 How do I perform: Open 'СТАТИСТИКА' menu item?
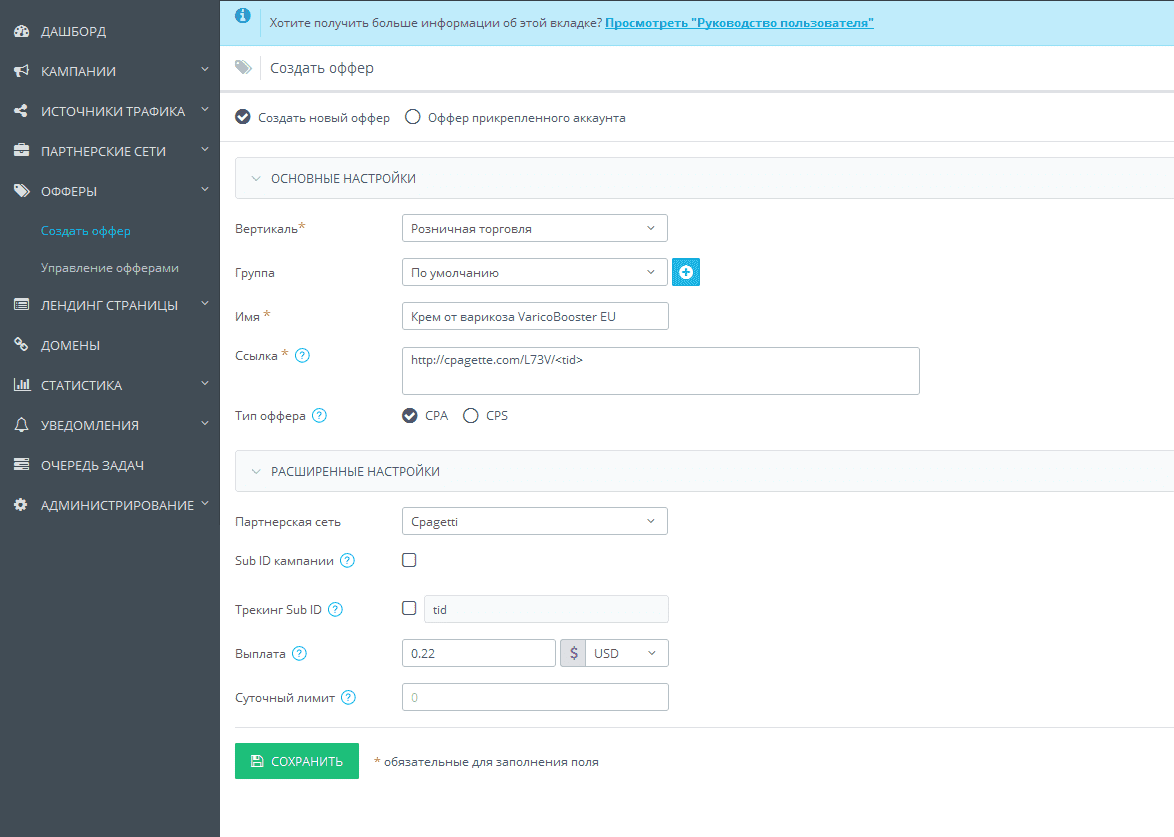point(82,386)
